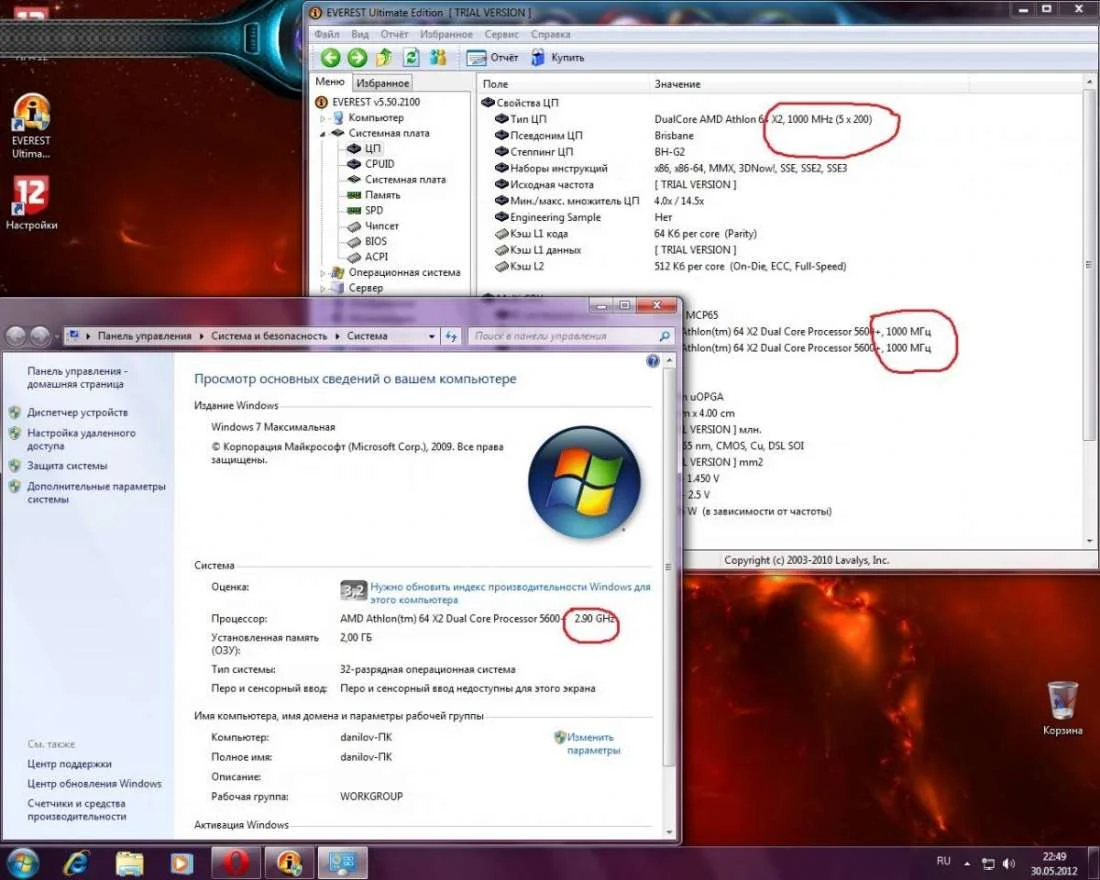
Task: Click the green Back arrow in EVEREST toolbar
Action: coord(330,58)
